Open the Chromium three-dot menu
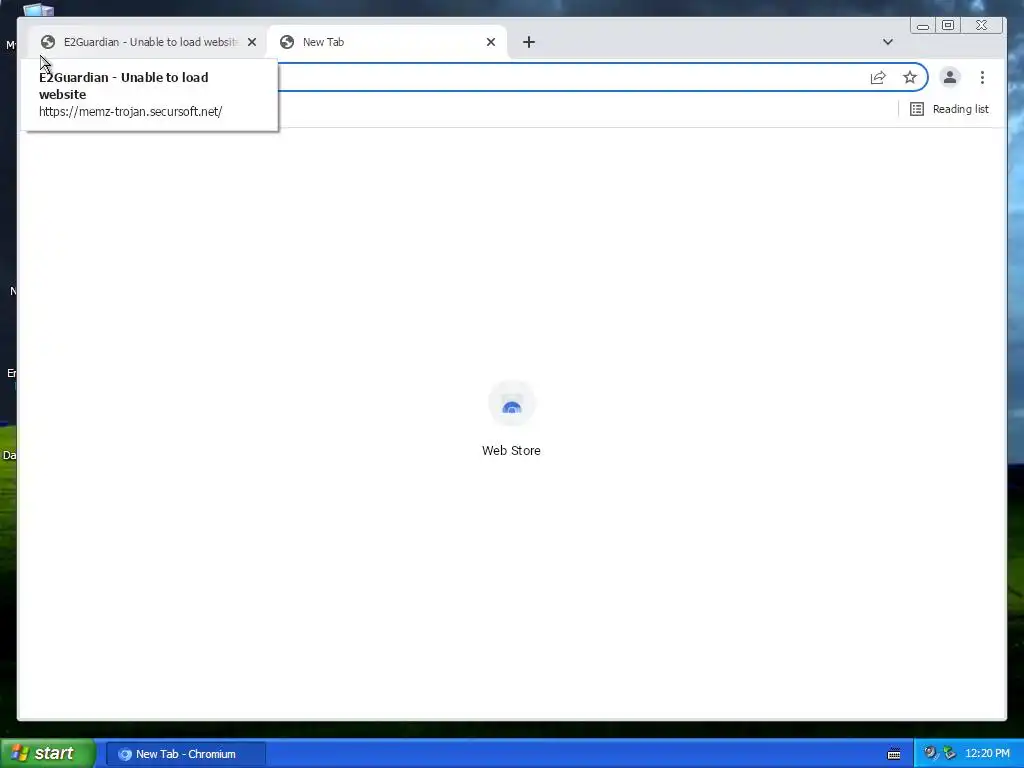 pyautogui.click(x=982, y=77)
